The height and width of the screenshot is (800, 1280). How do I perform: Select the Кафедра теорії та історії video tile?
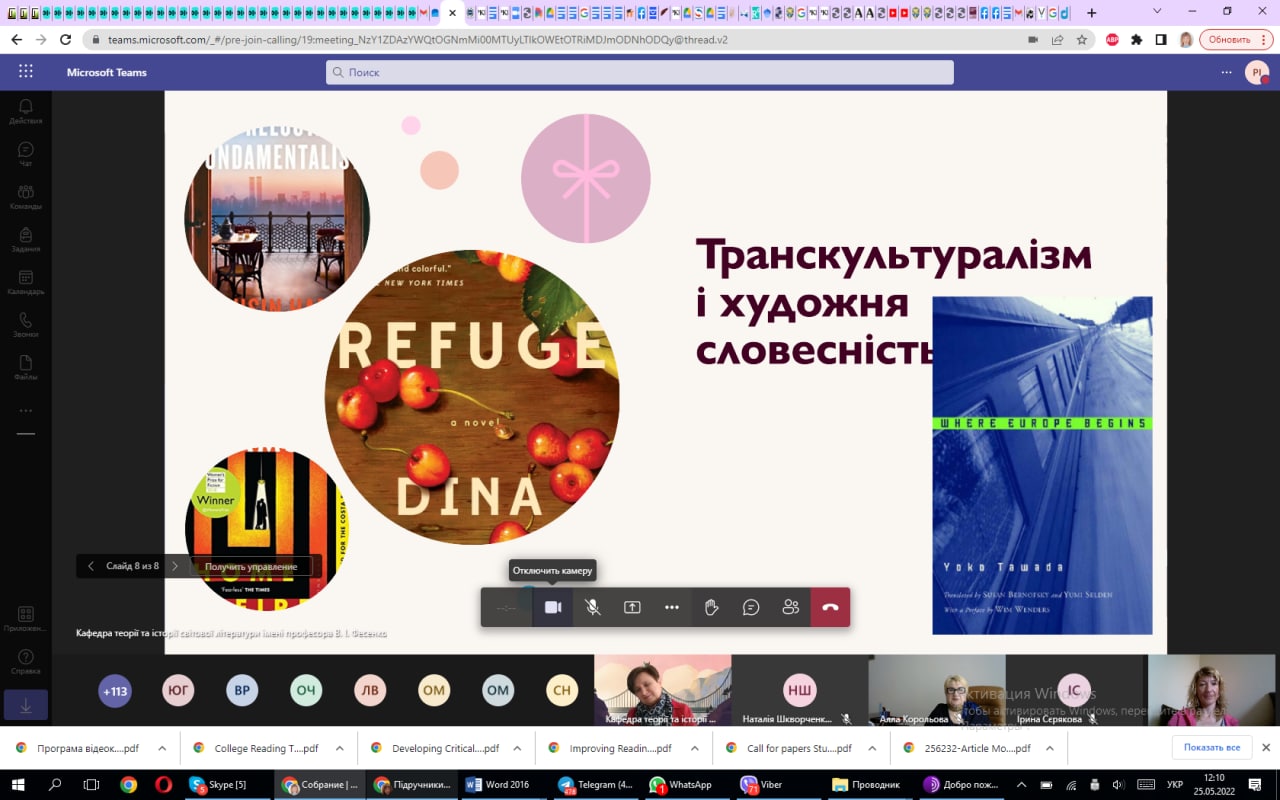tap(662, 691)
